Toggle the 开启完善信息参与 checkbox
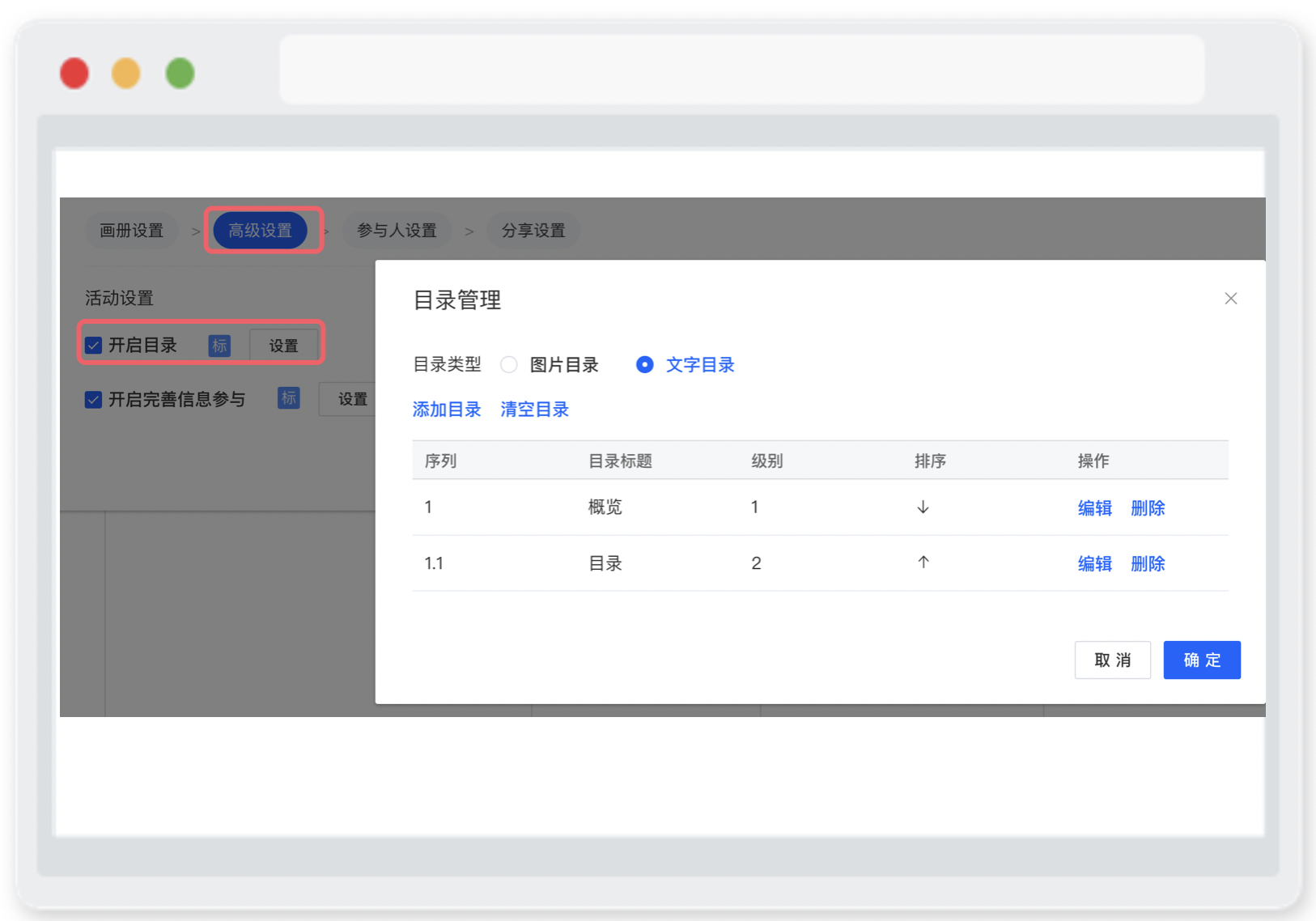1316x921 pixels. [x=94, y=400]
